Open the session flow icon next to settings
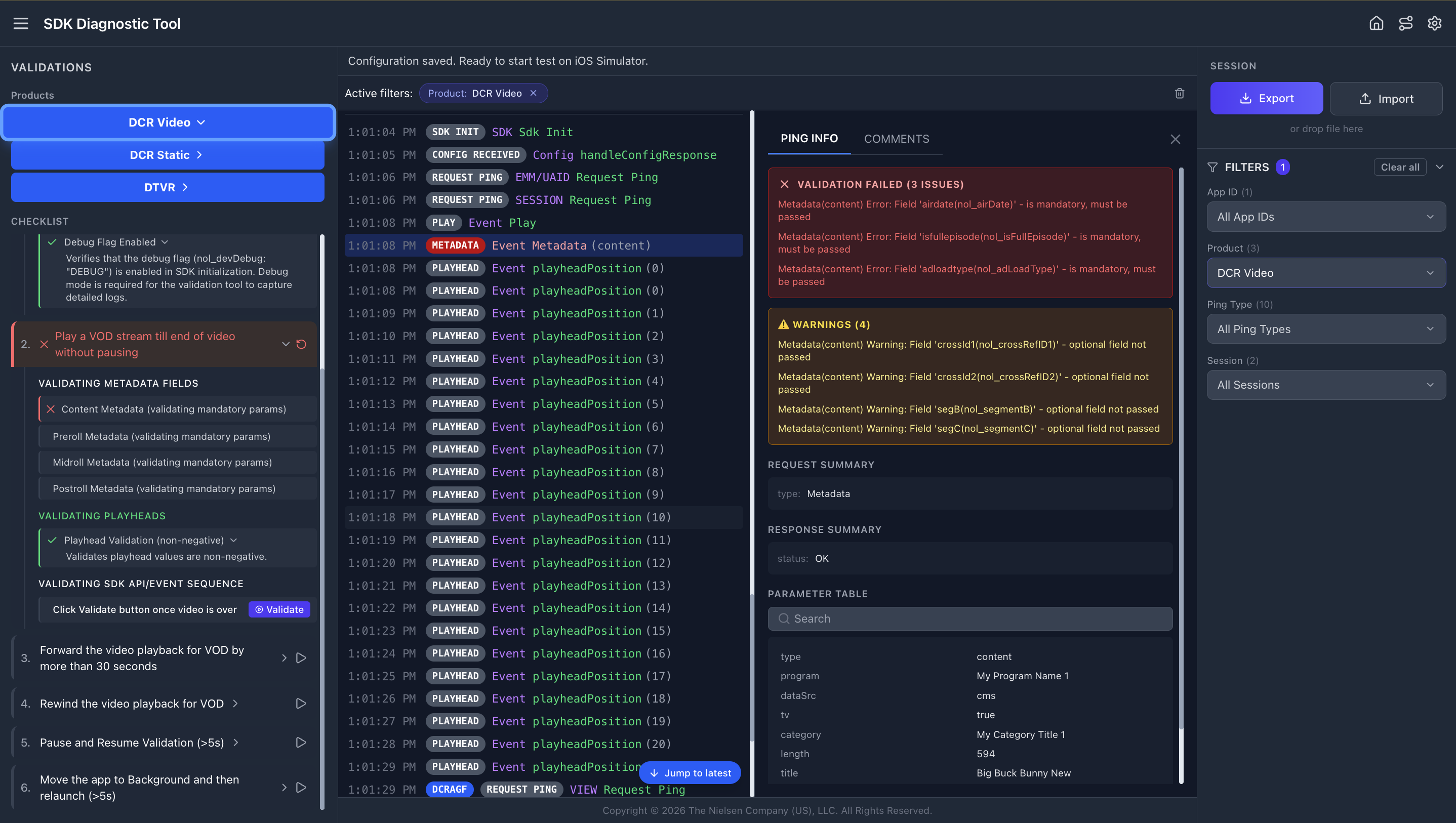 (1405, 23)
